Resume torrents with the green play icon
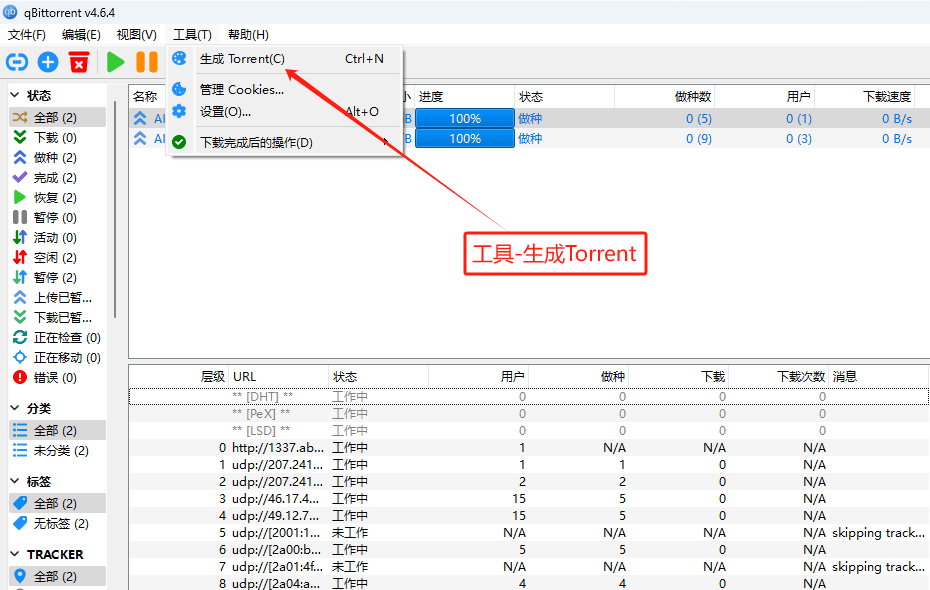 pyautogui.click(x=115, y=62)
